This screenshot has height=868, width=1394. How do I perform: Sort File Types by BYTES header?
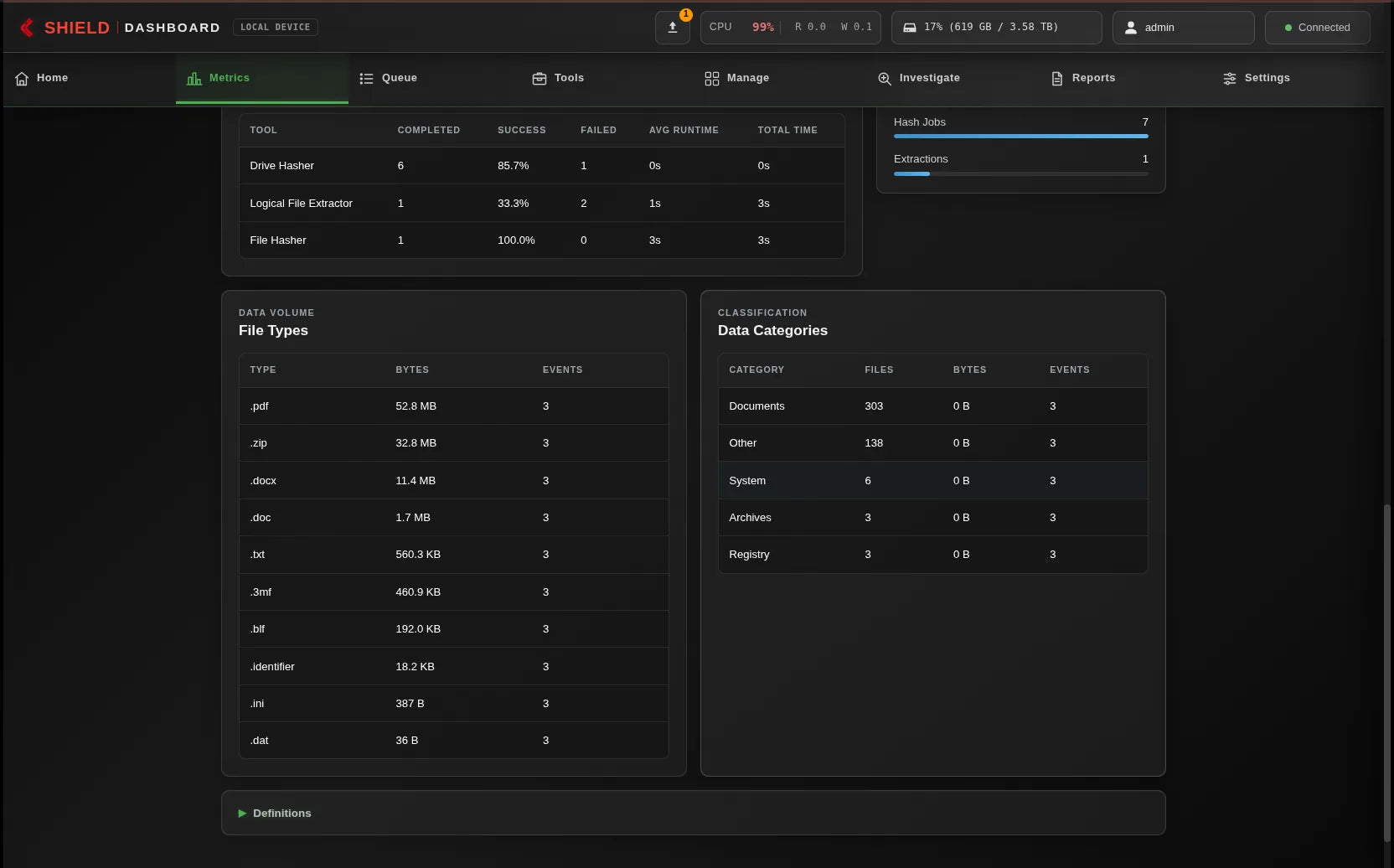[x=411, y=369]
